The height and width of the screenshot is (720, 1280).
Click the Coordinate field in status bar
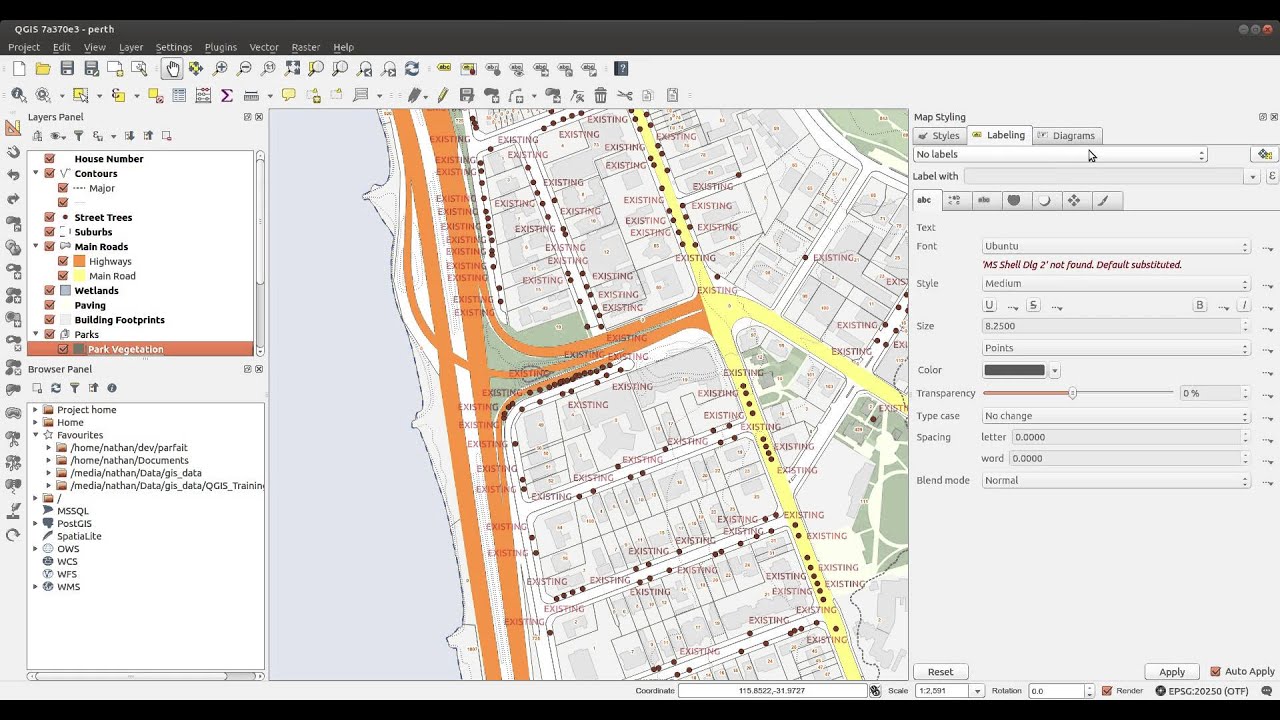tap(772, 691)
